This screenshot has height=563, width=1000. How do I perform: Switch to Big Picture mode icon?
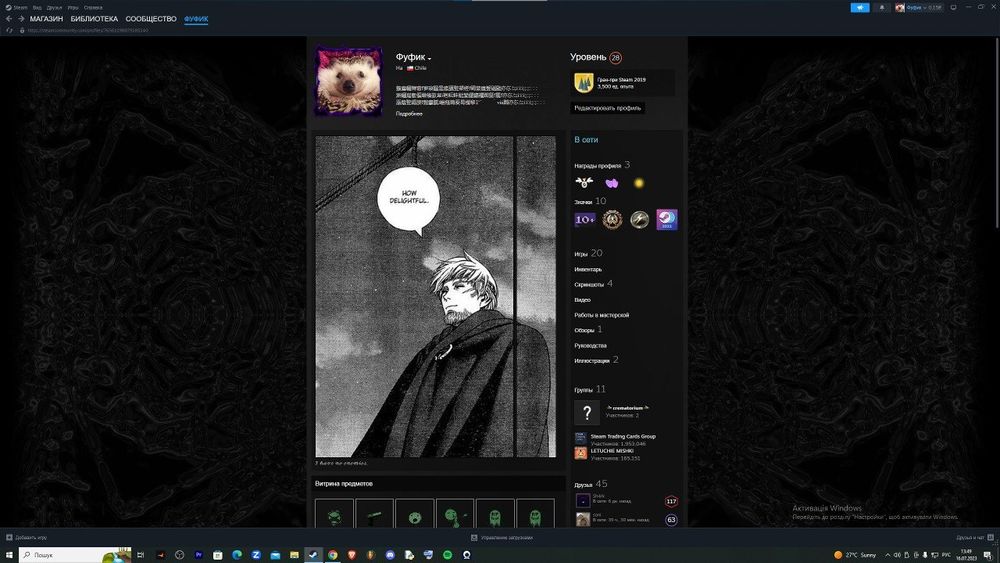[x=953, y=8]
